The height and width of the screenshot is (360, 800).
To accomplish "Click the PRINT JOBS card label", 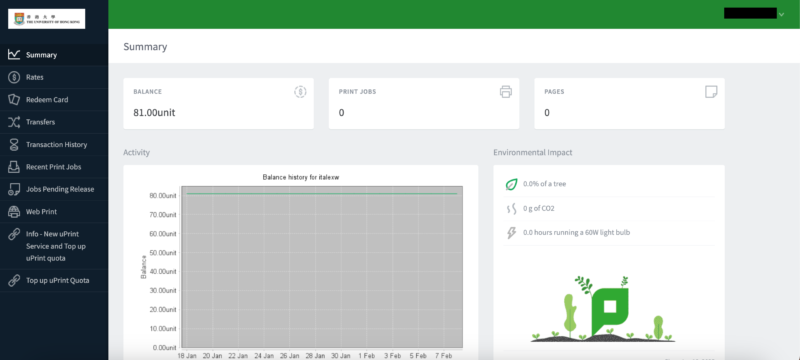I will (357, 92).
